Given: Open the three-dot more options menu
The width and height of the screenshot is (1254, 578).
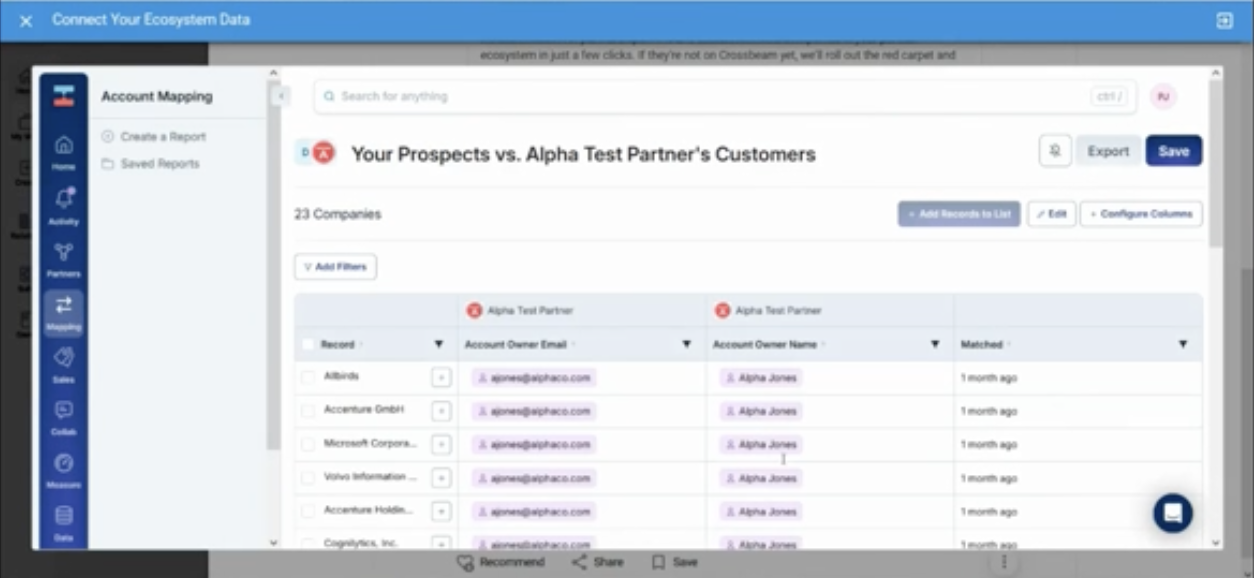Looking at the screenshot, I should 1004,562.
